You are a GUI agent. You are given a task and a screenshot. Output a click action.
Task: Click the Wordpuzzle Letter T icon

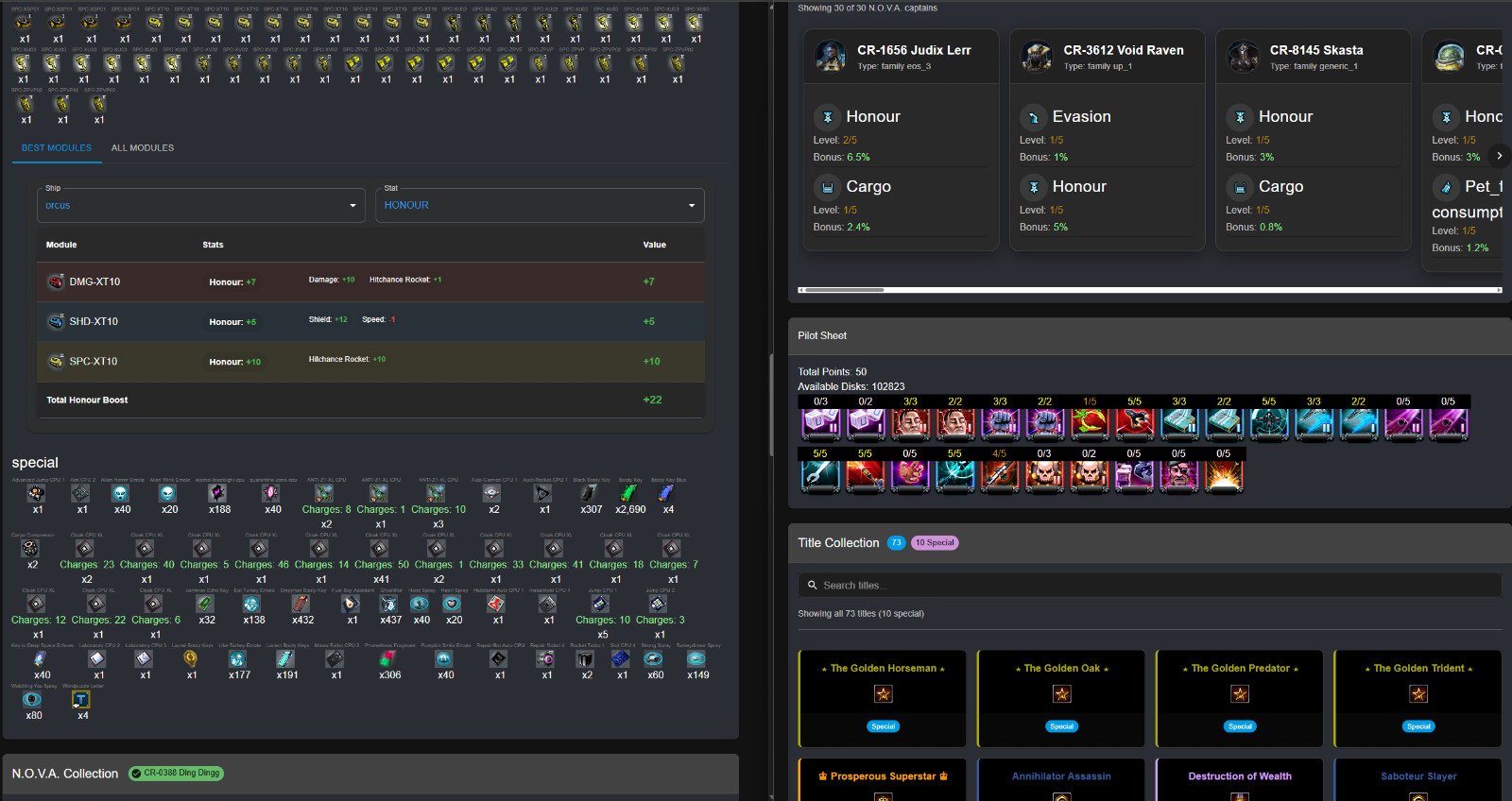[x=81, y=699]
